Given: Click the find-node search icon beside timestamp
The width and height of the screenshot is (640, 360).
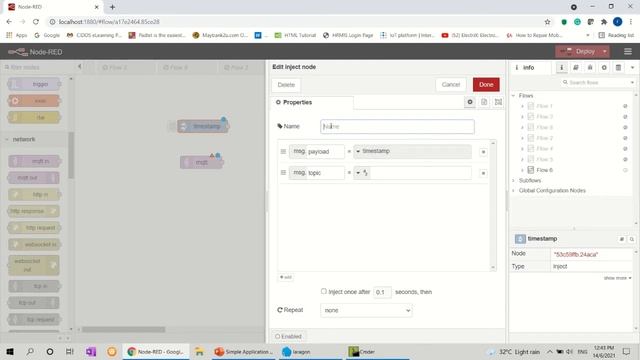Looking at the screenshot, I should (x=631, y=239).
